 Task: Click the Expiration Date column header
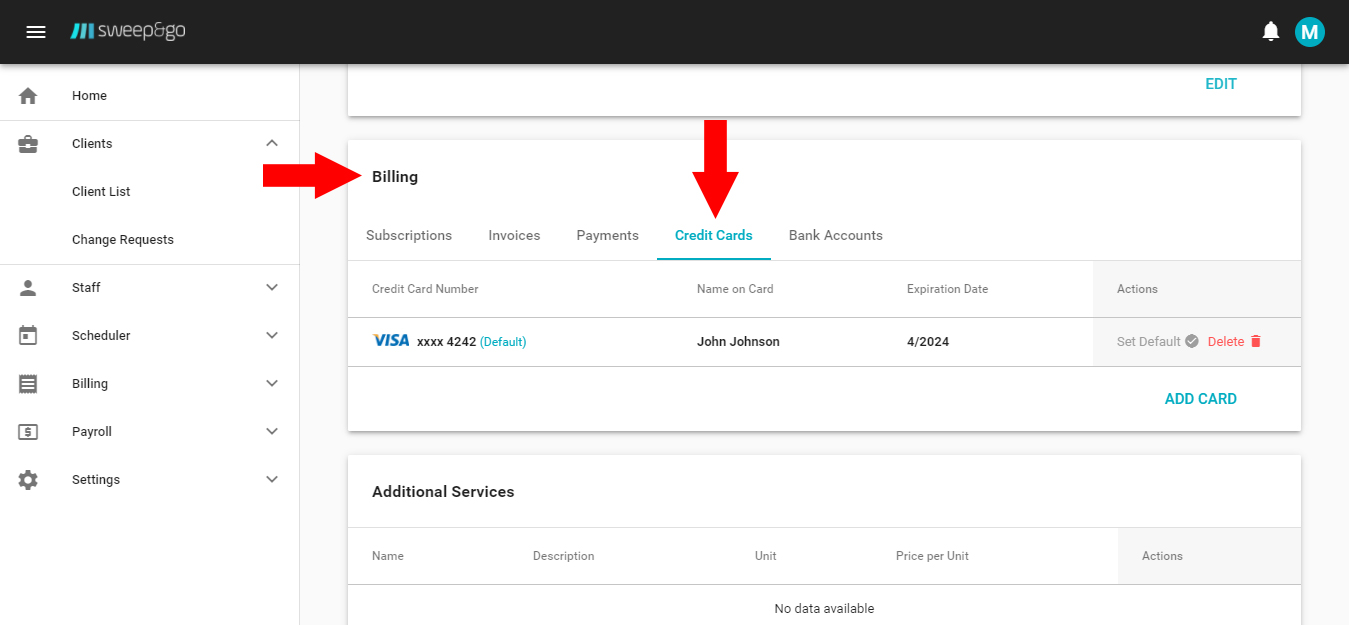point(947,289)
